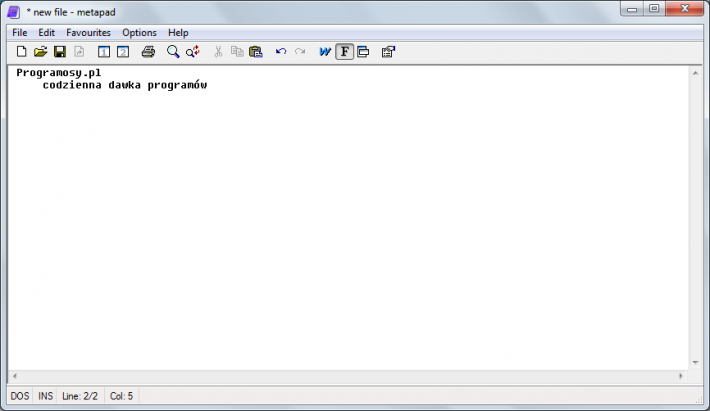Switch to primary font icon labeled 1
Viewport: 710px width, 411px height.
click(104, 52)
